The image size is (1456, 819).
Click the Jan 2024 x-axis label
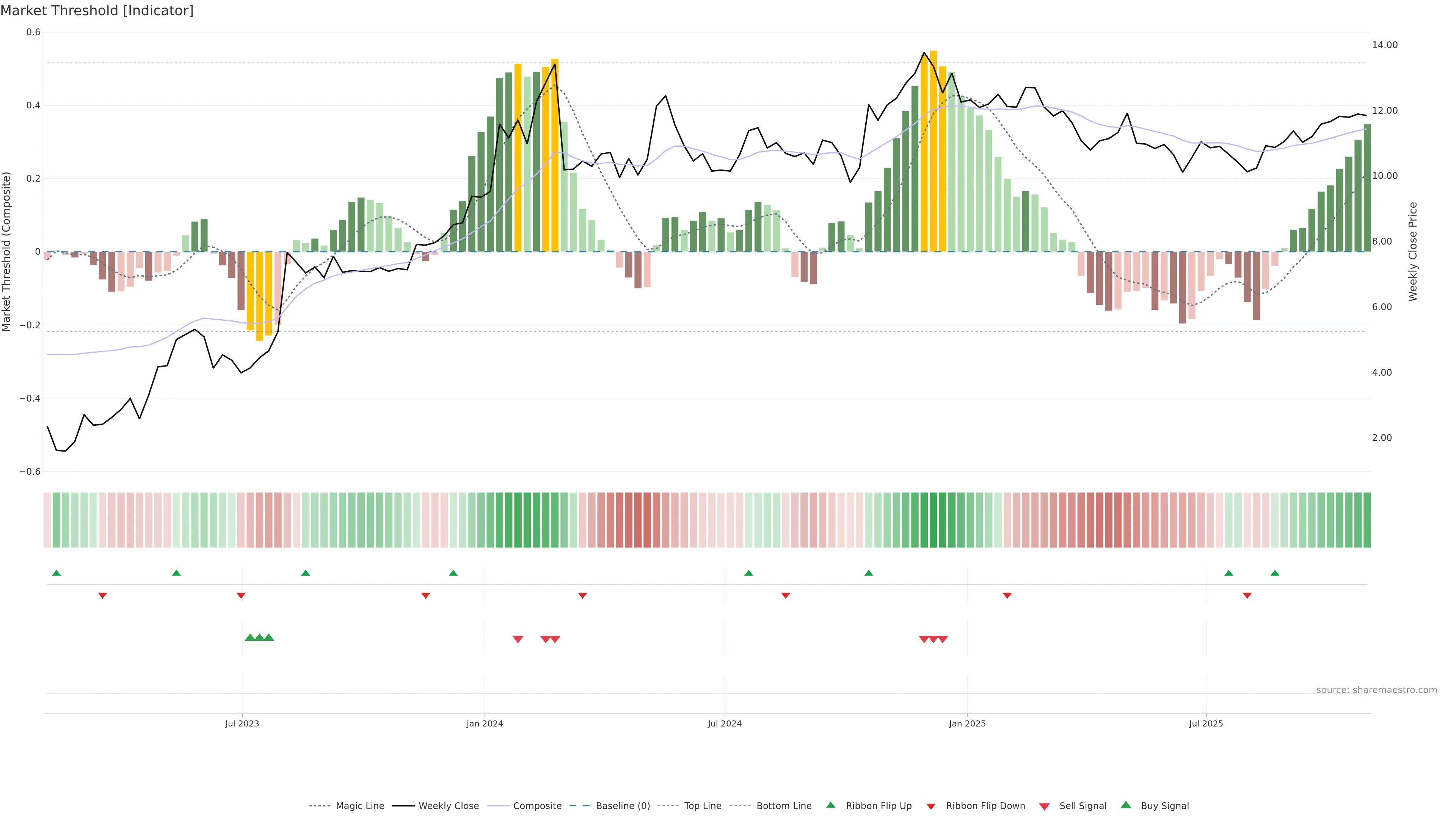(485, 723)
